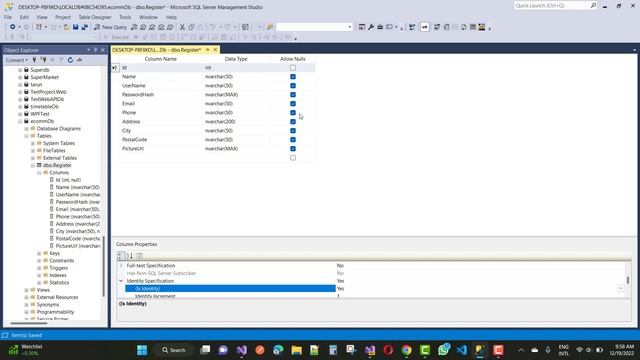Toggle Allow Nulls for Email column

pos(293,104)
